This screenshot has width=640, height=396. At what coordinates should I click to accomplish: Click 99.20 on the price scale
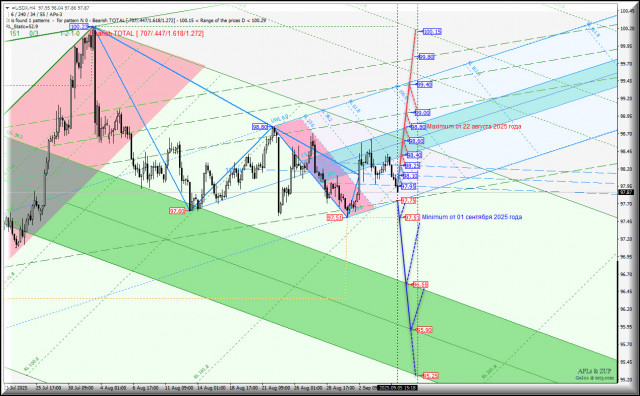click(x=627, y=99)
